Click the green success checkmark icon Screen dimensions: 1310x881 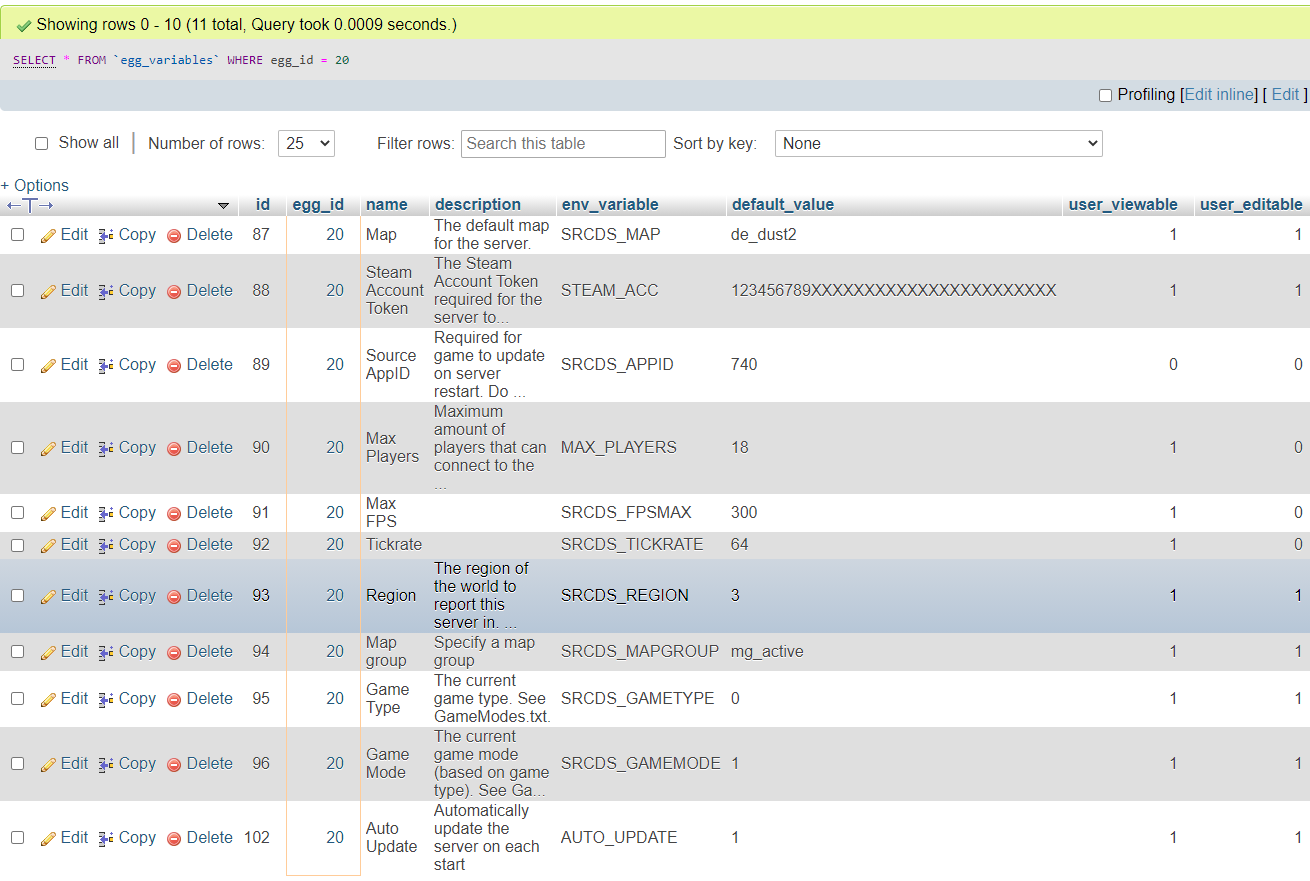point(23,23)
